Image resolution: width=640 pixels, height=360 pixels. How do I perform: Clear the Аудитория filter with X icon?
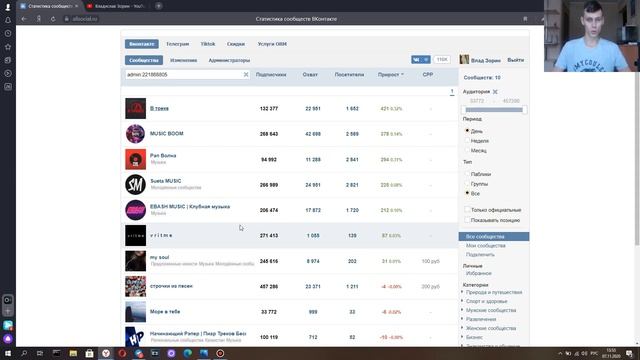tap(495, 92)
